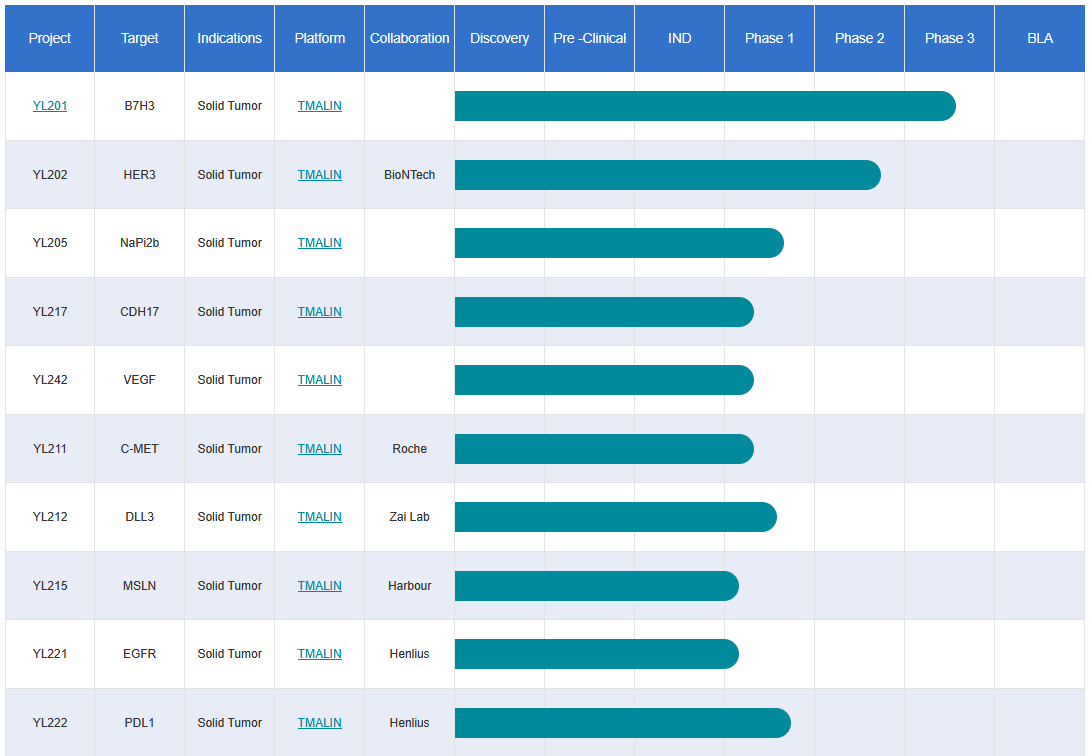Select the BioNTech collaboration cell

(x=408, y=174)
